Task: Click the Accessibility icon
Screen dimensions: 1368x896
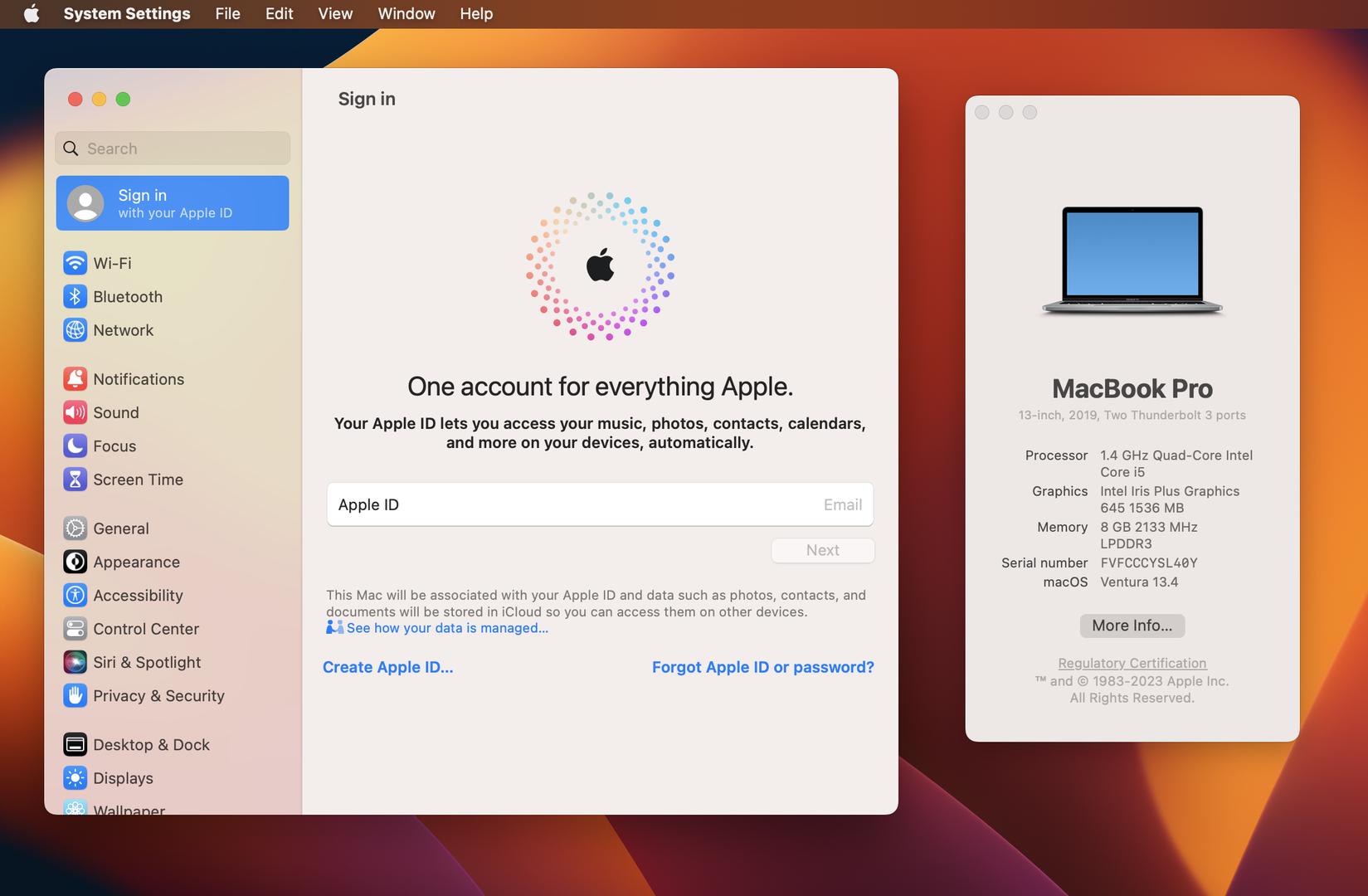Action: coord(75,596)
